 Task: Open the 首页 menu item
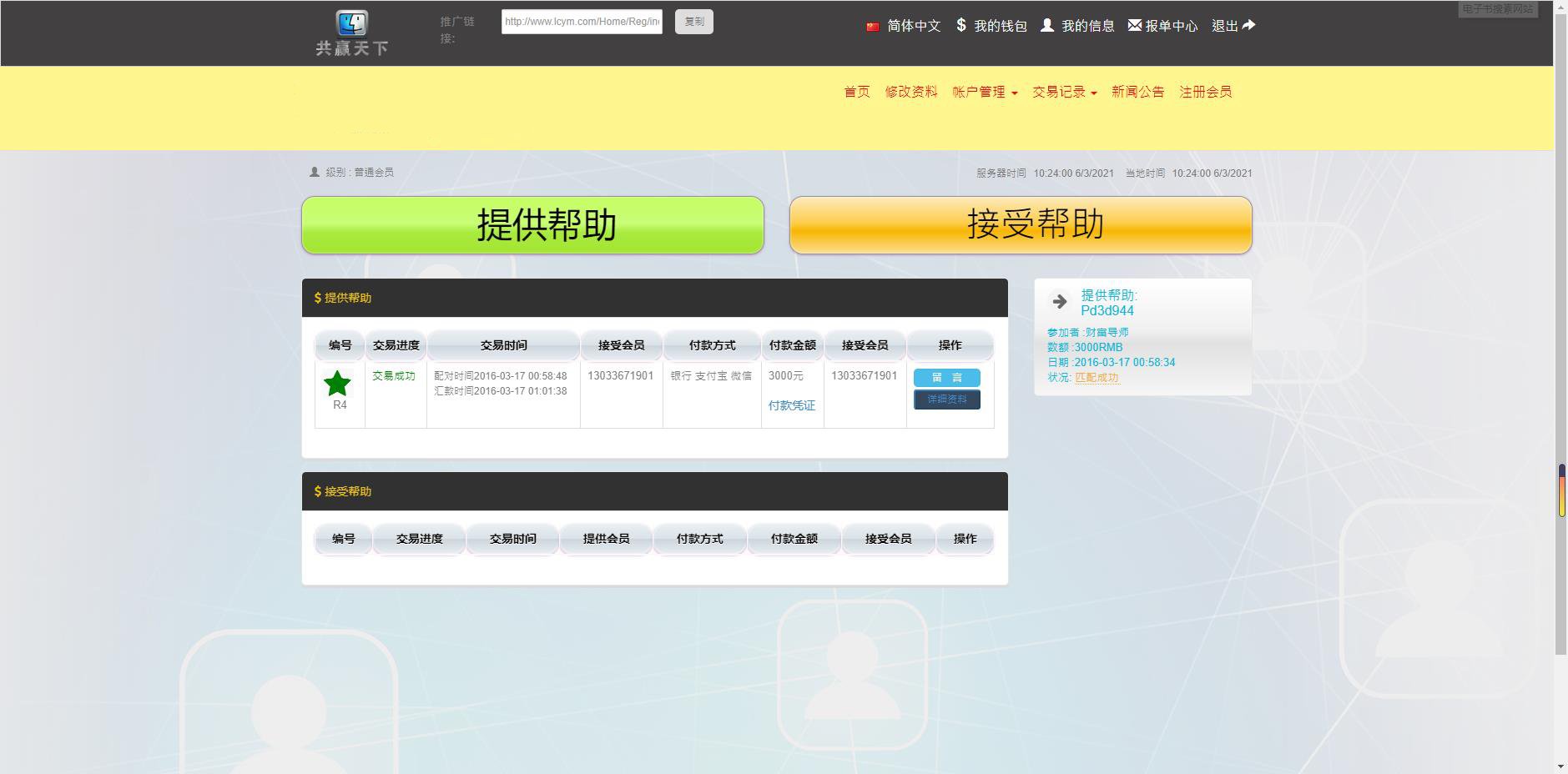tap(856, 92)
